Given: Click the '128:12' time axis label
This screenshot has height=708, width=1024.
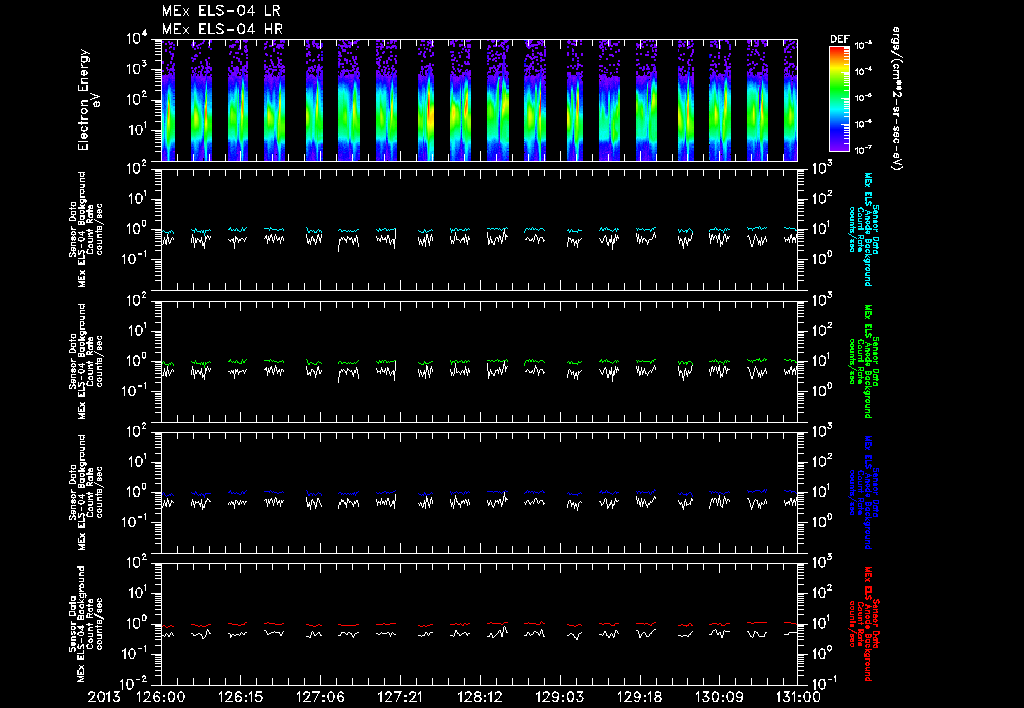Looking at the screenshot, I should [479, 697].
